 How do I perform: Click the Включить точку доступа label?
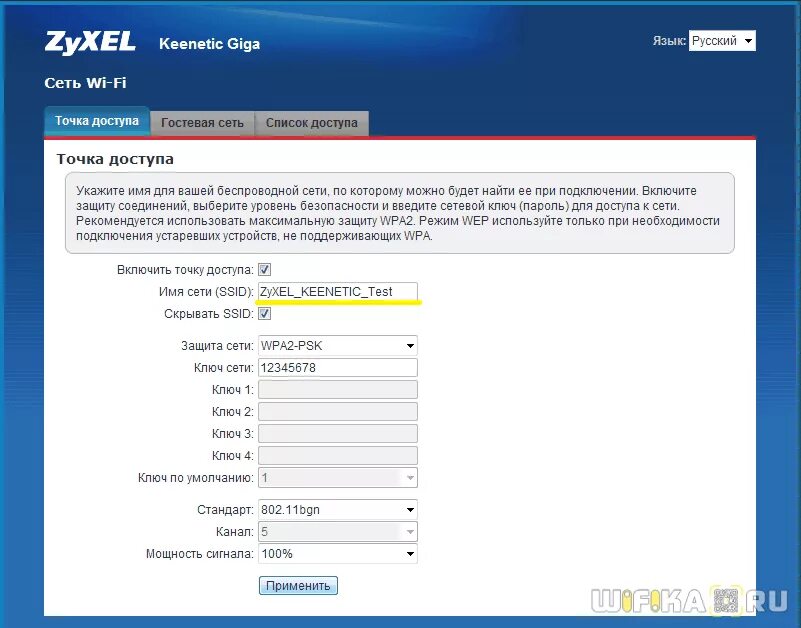(185, 270)
